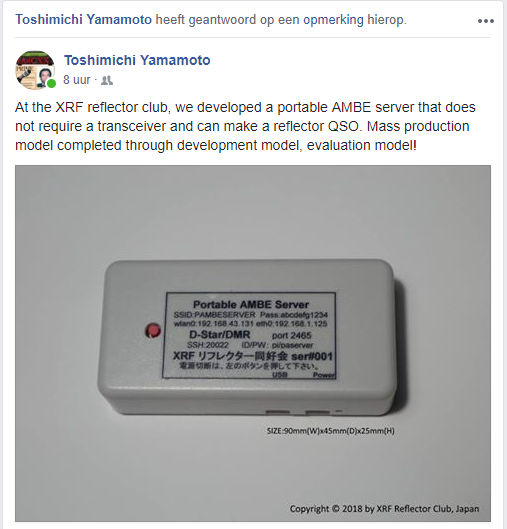The width and height of the screenshot is (507, 529).
Task: Follow the 'opmerking' link in header
Action: [333, 20]
